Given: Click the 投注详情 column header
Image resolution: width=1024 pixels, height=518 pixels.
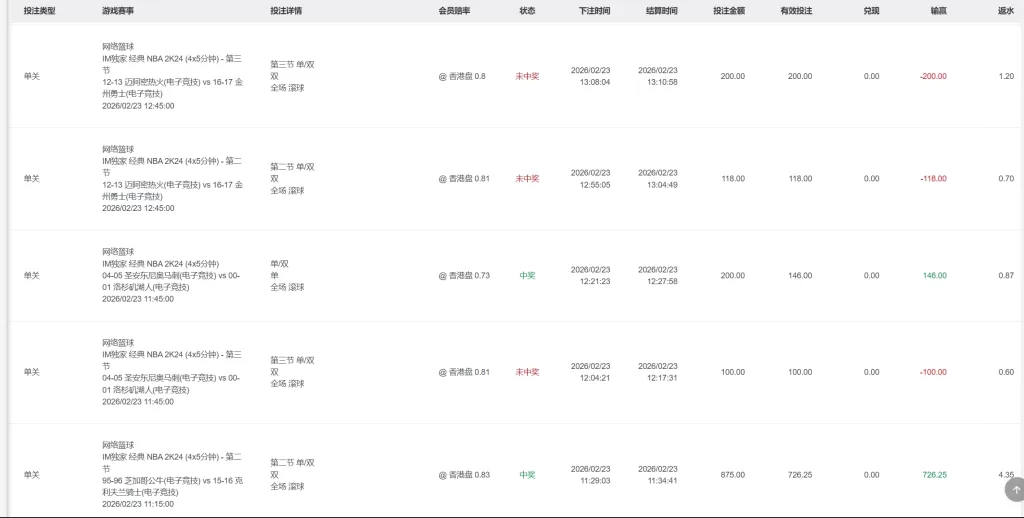Looking at the screenshot, I should point(286,11).
